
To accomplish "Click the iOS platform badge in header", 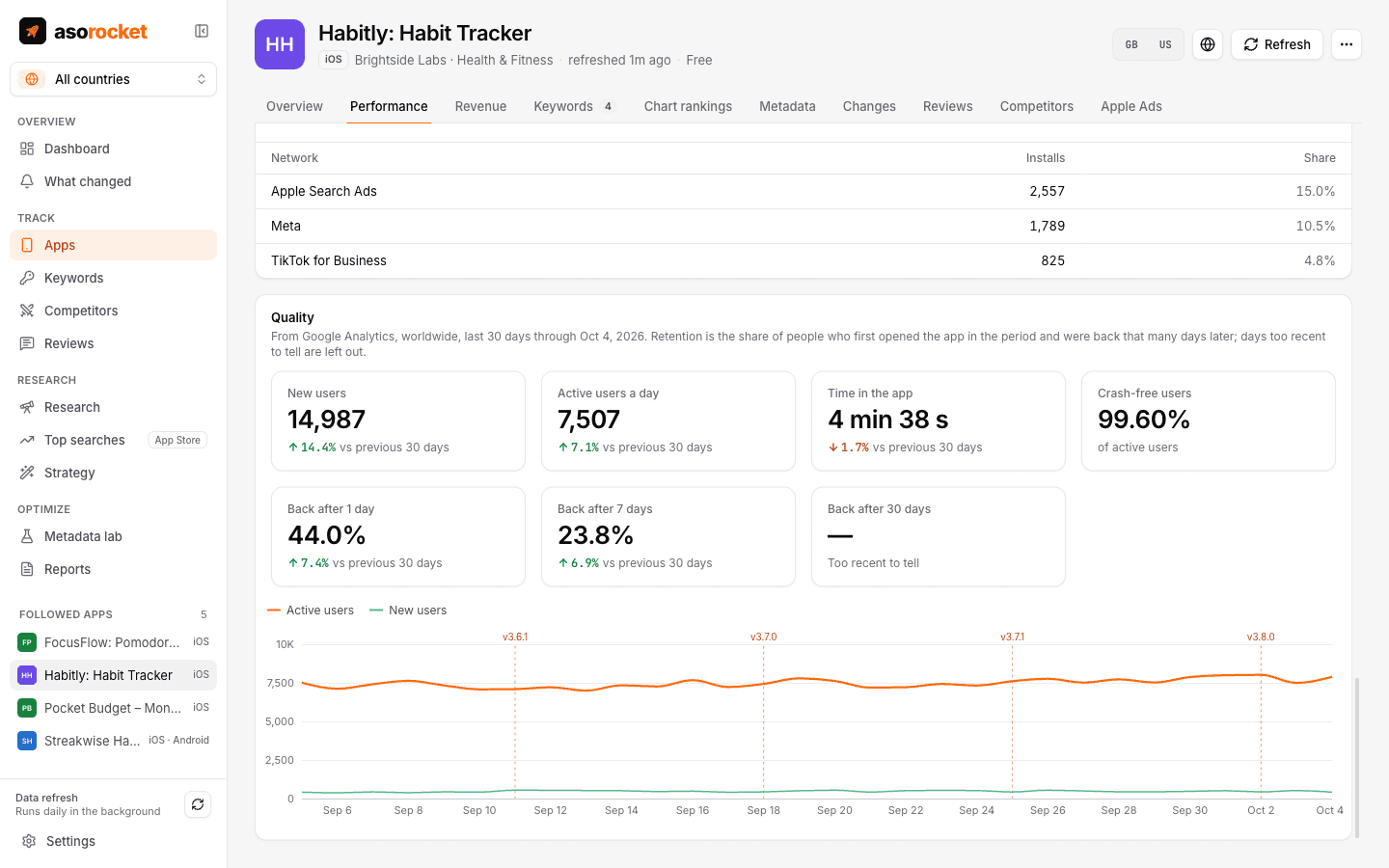I will click(x=333, y=60).
